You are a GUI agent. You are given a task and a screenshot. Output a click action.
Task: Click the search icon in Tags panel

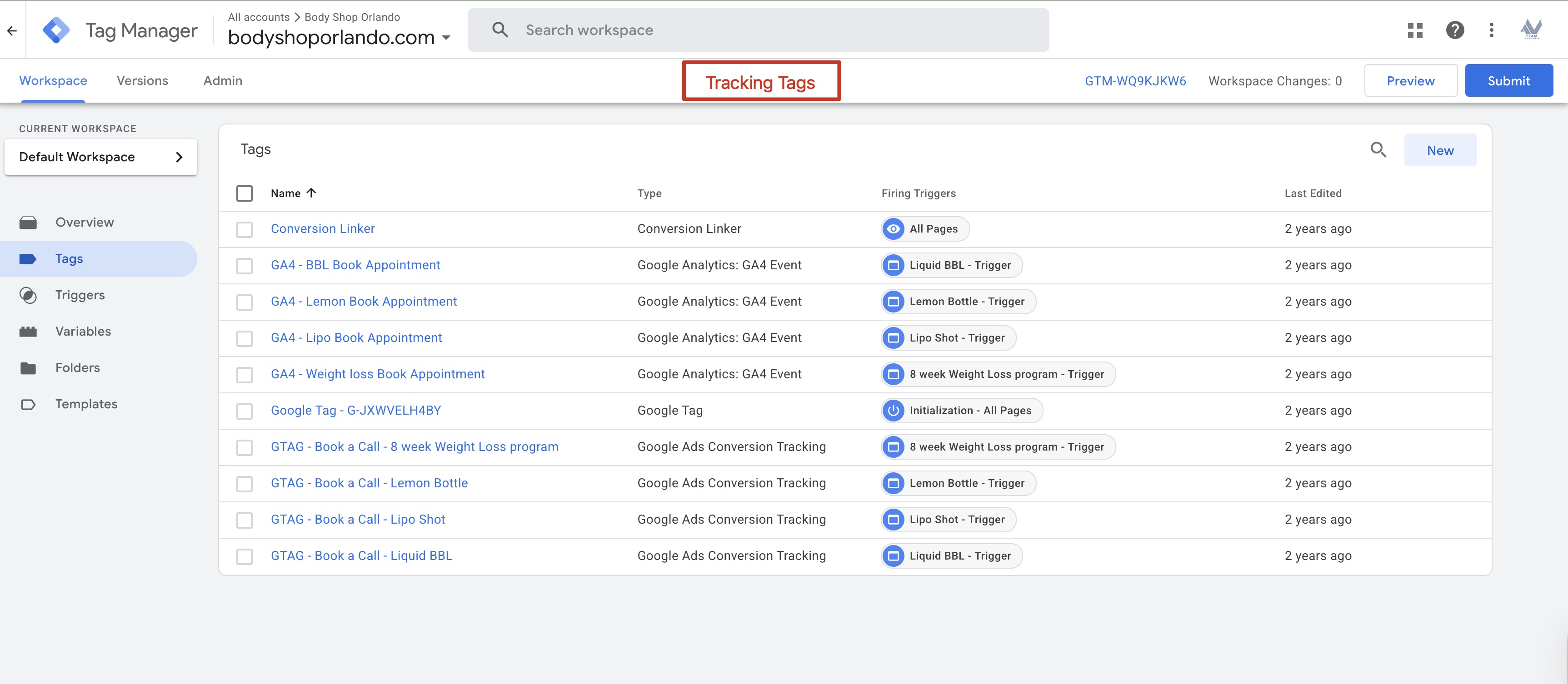click(x=1378, y=150)
